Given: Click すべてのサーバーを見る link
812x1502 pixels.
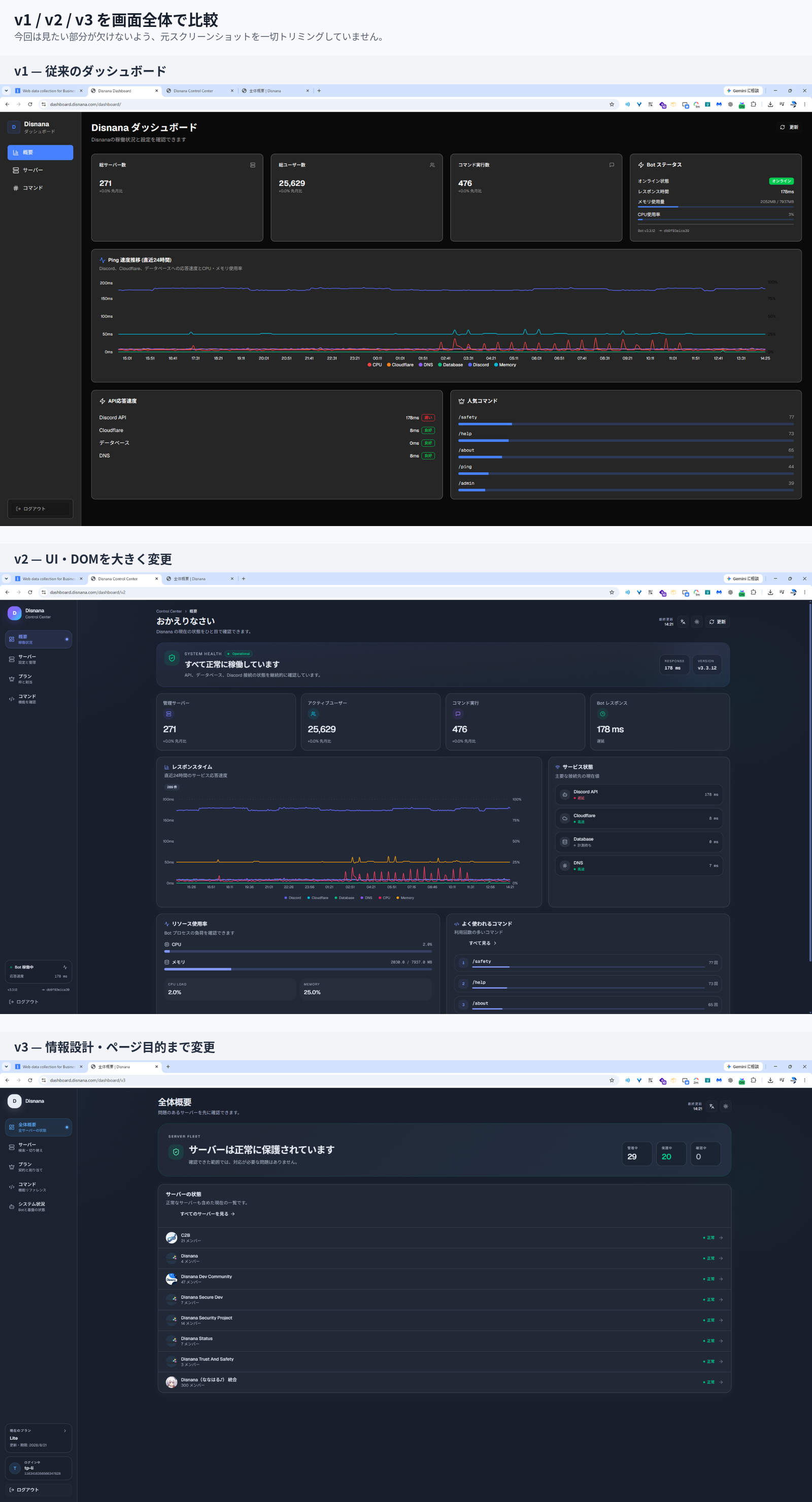Looking at the screenshot, I should pyautogui.click(x=208, y=1214).
